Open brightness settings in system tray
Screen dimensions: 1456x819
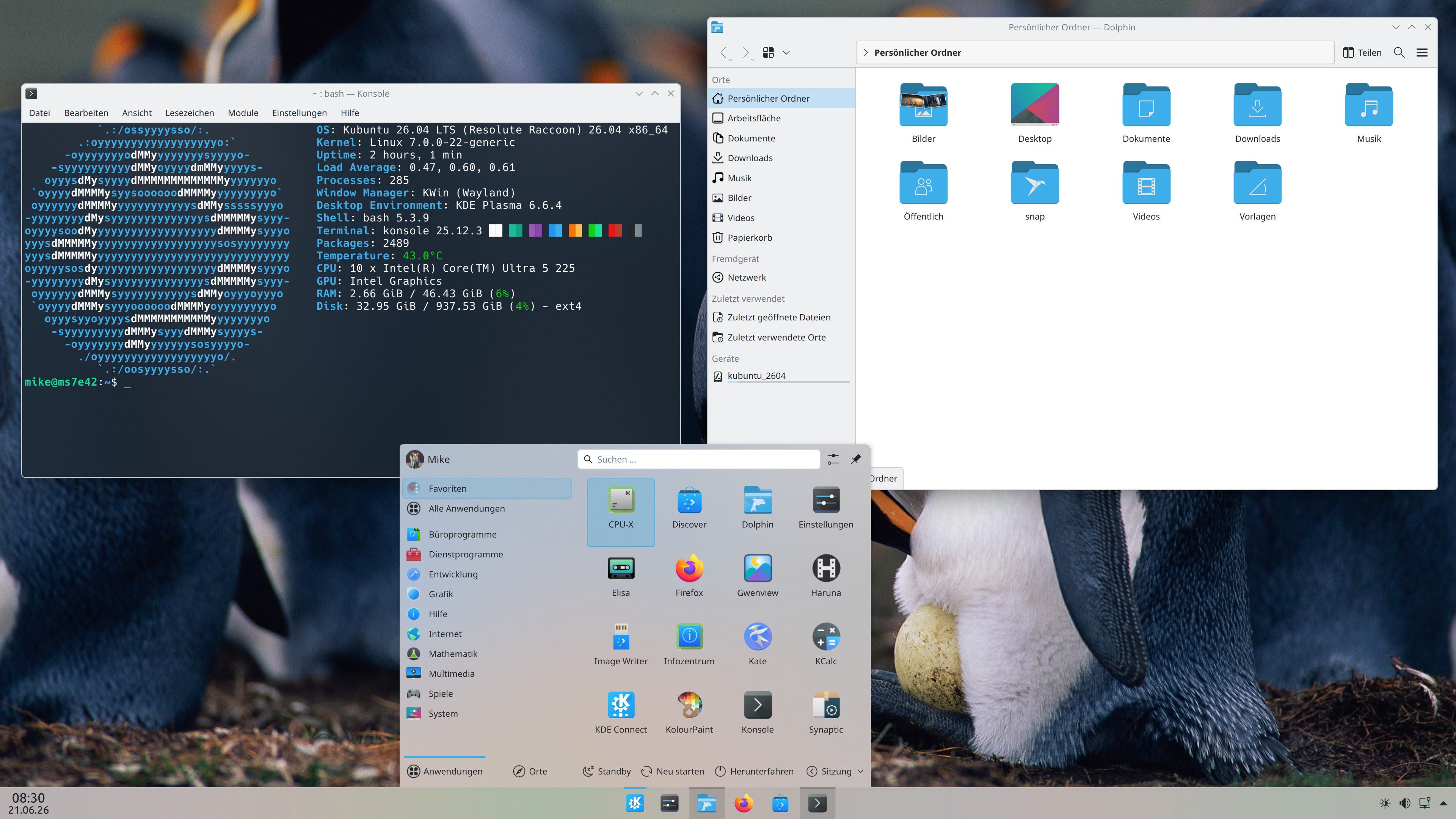pos(1385,803)
